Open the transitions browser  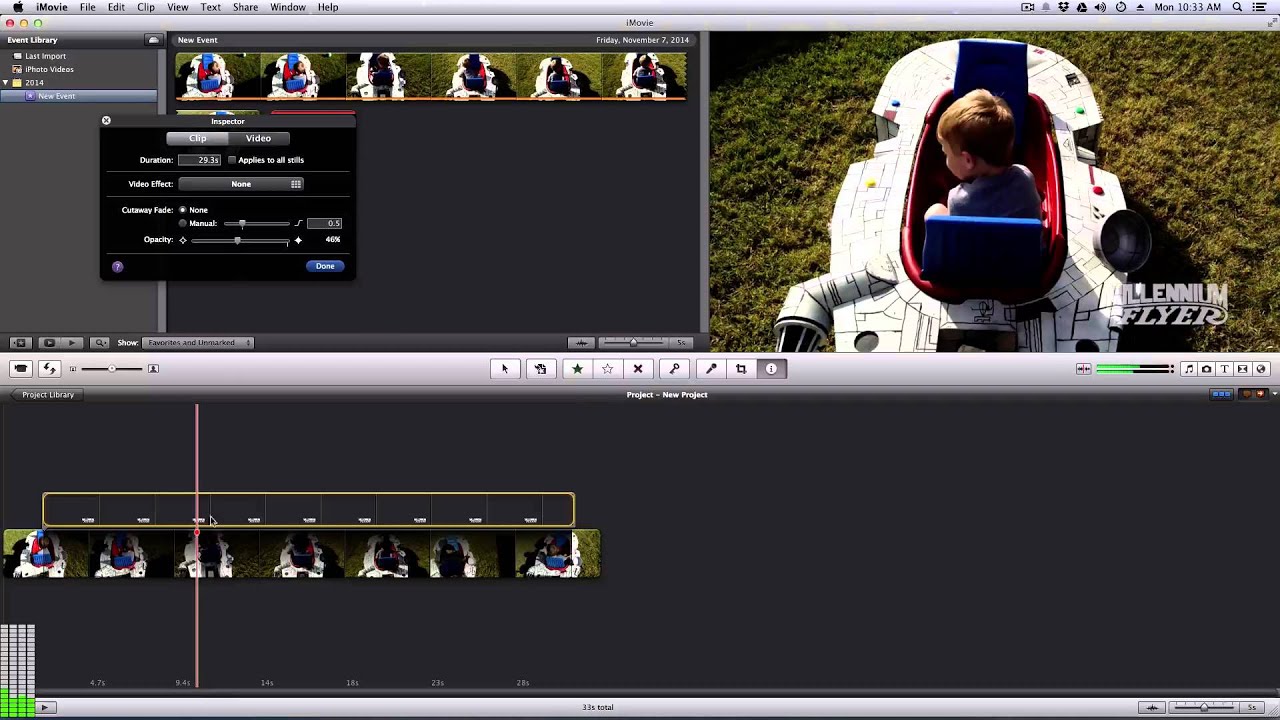[1242, 369]
